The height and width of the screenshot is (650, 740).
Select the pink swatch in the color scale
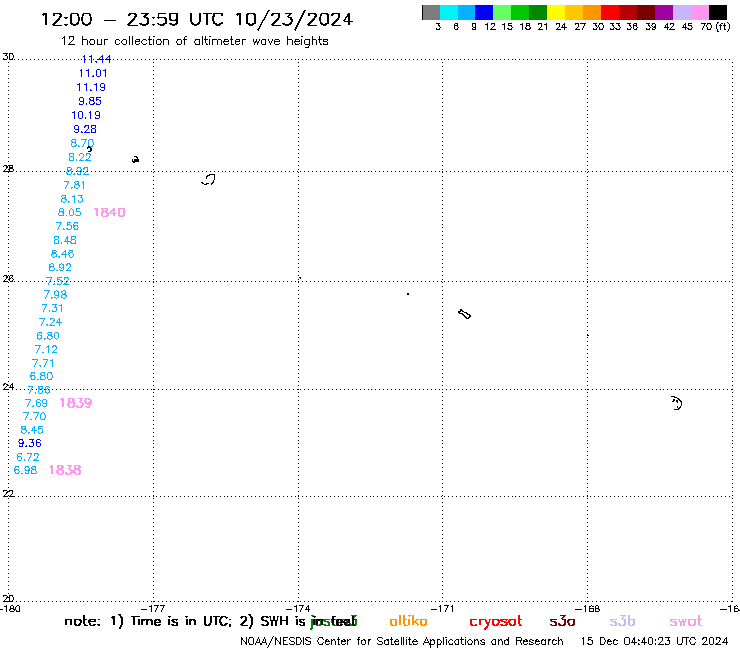700,12
